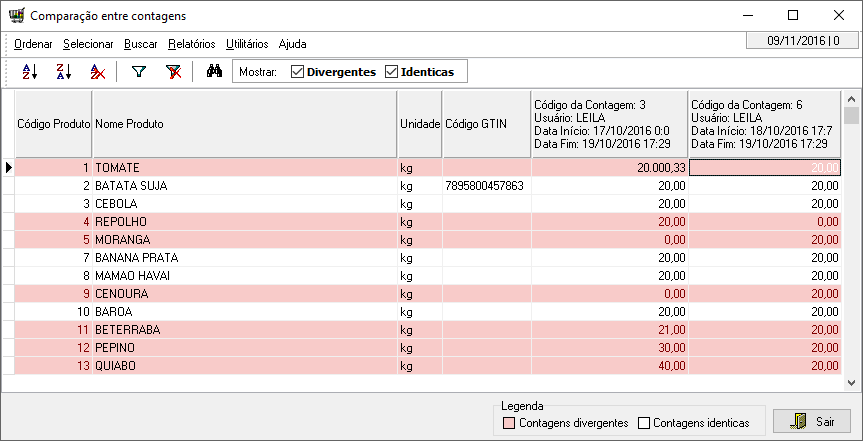Open the Utilitários menu

247,44
